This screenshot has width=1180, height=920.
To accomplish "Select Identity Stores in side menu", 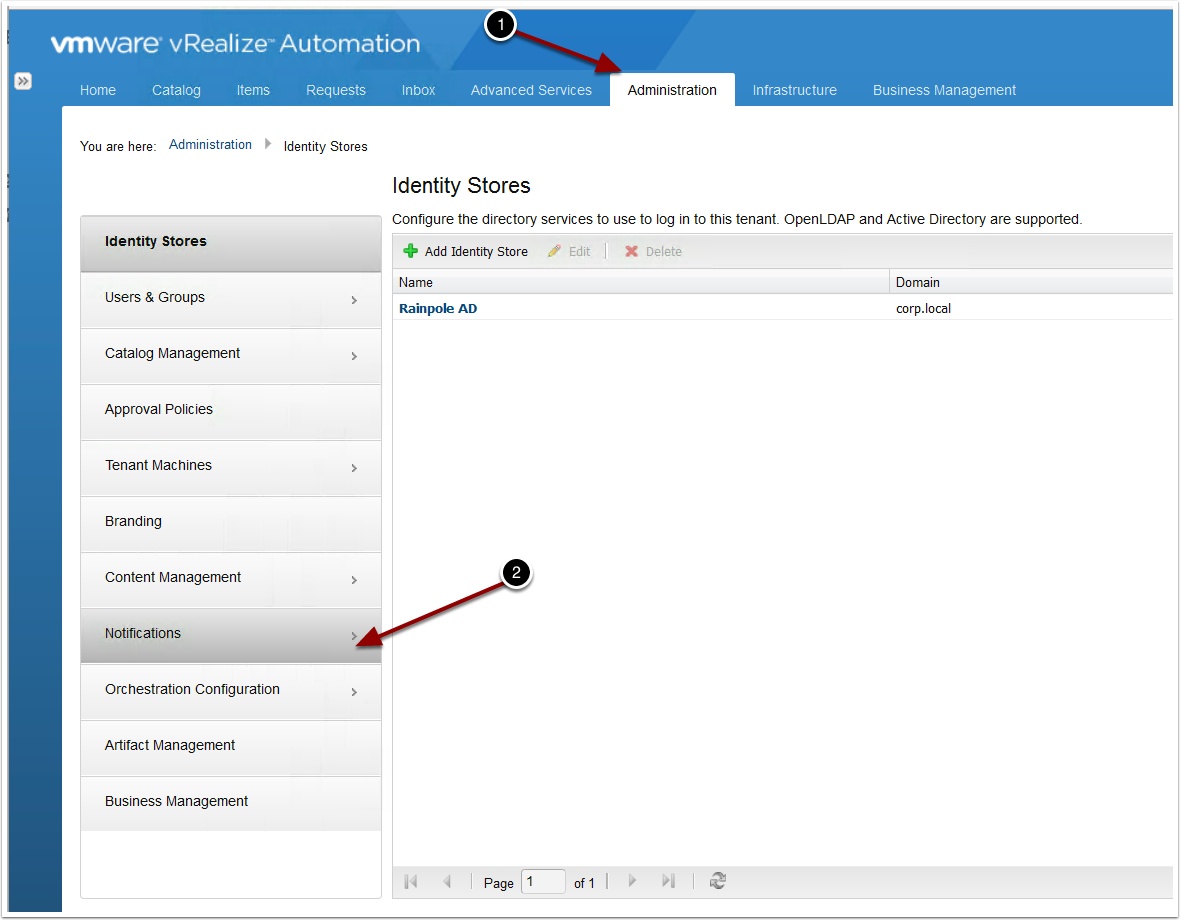I will [231, 244].
